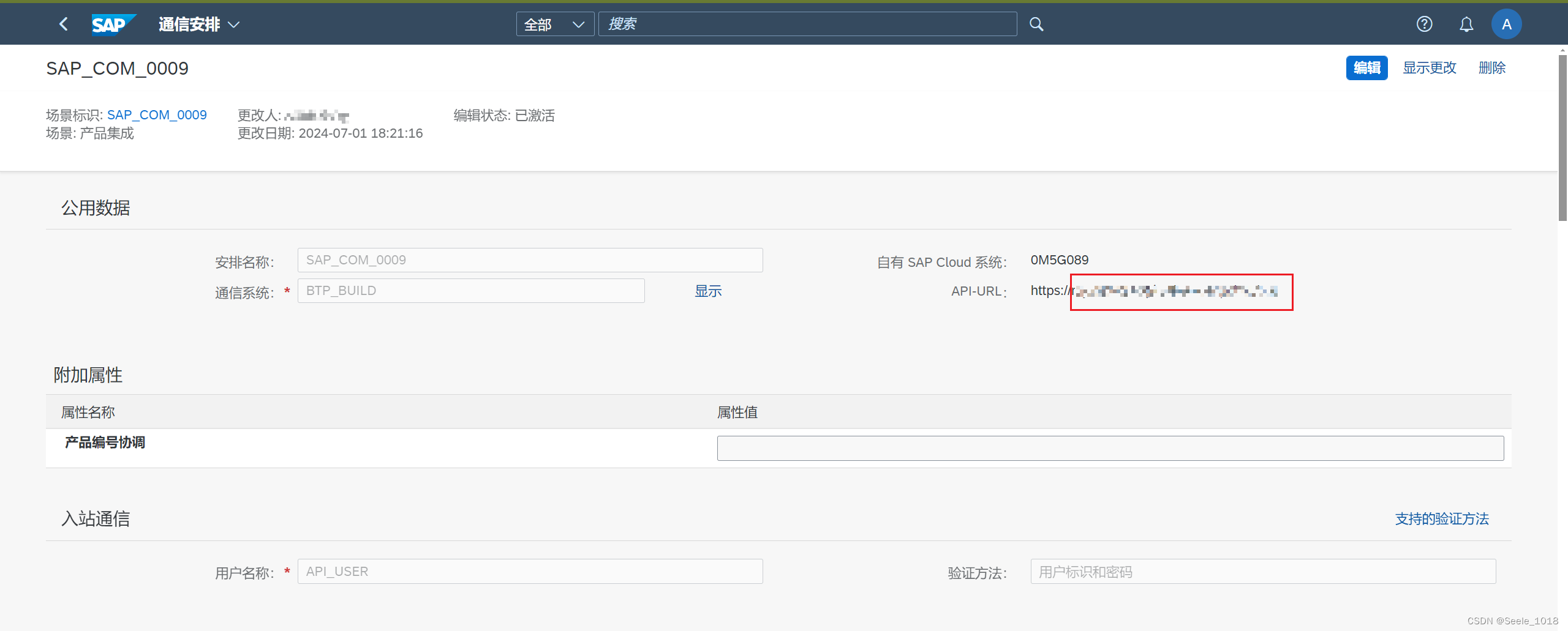Focus the 搜索 search input field

click(807, 24)
